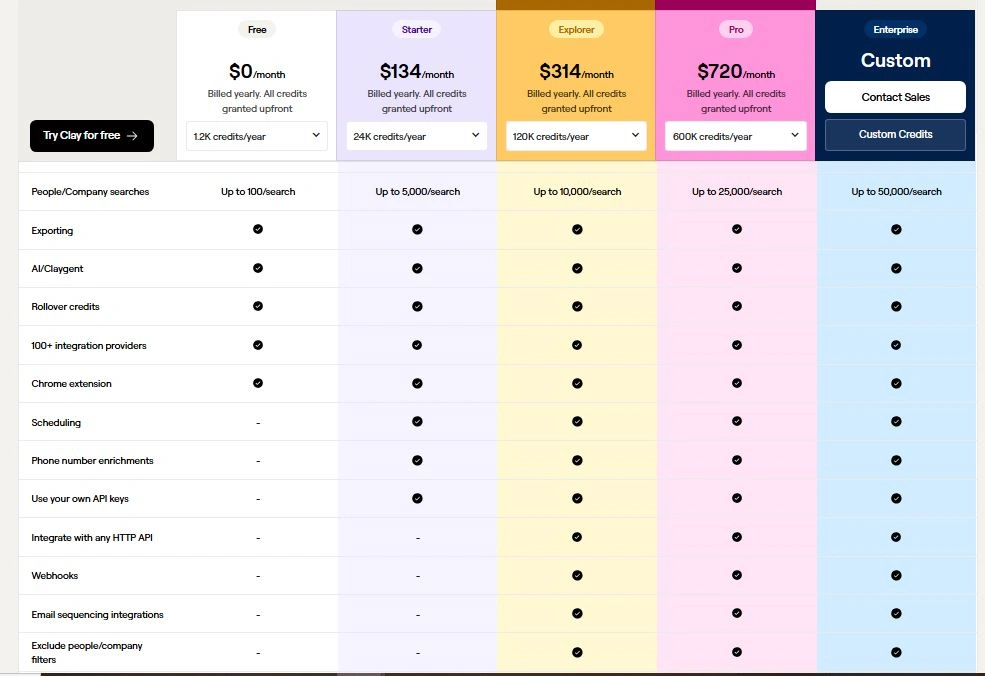Click the Scheduling checkmark under Starter plan
Screen dimensions: 985x676
point(417,422)
